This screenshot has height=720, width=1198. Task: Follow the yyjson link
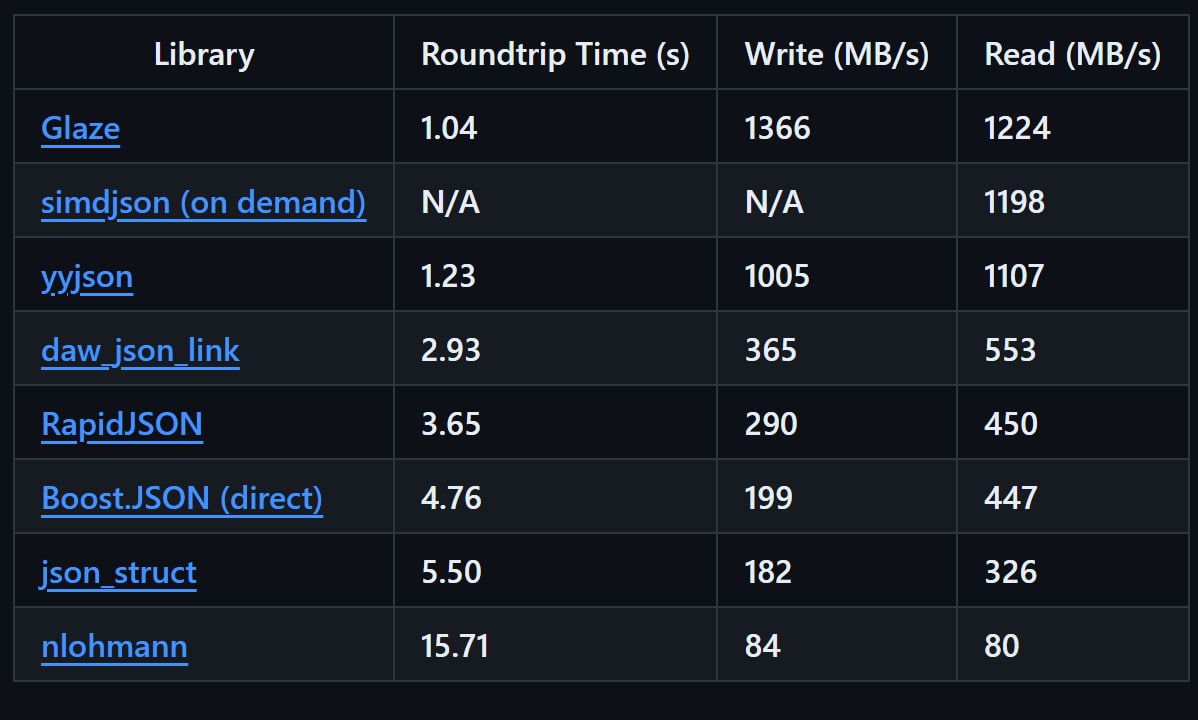point(87,276)
